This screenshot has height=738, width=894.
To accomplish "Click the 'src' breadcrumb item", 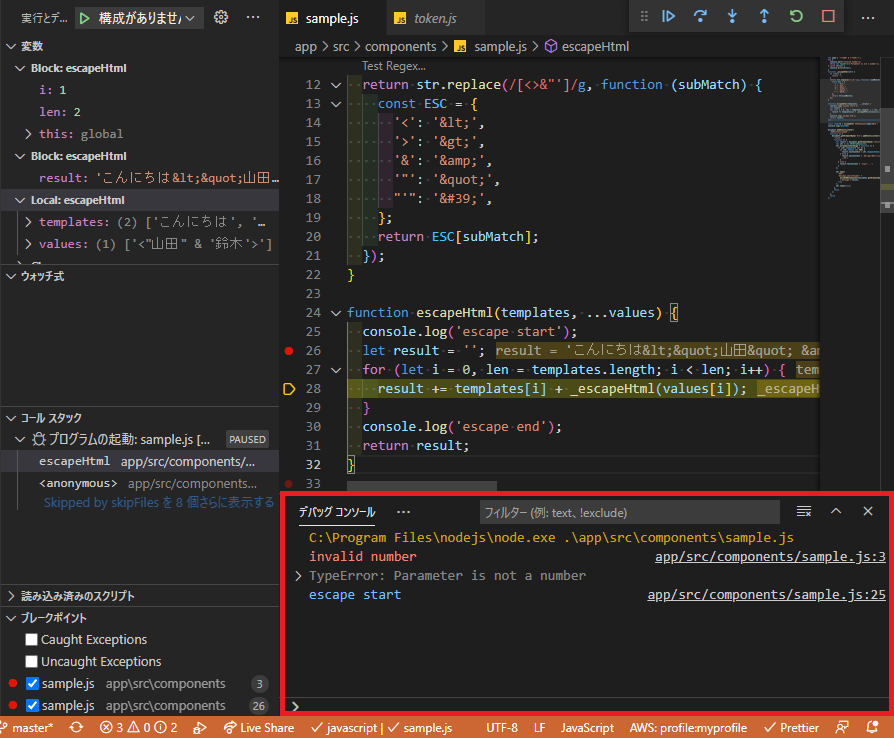I will (341, 47).
